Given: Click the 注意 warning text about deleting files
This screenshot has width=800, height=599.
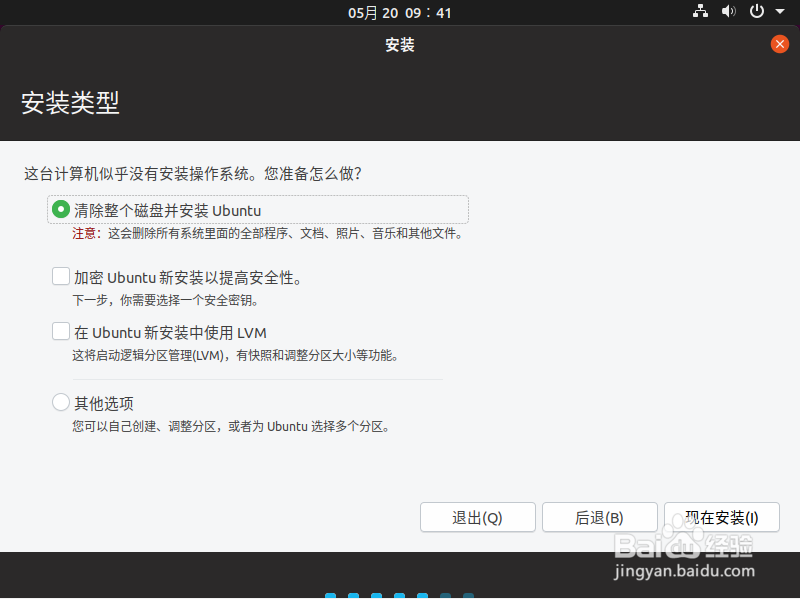Looking at the screenshot, I should click(268, 234).
